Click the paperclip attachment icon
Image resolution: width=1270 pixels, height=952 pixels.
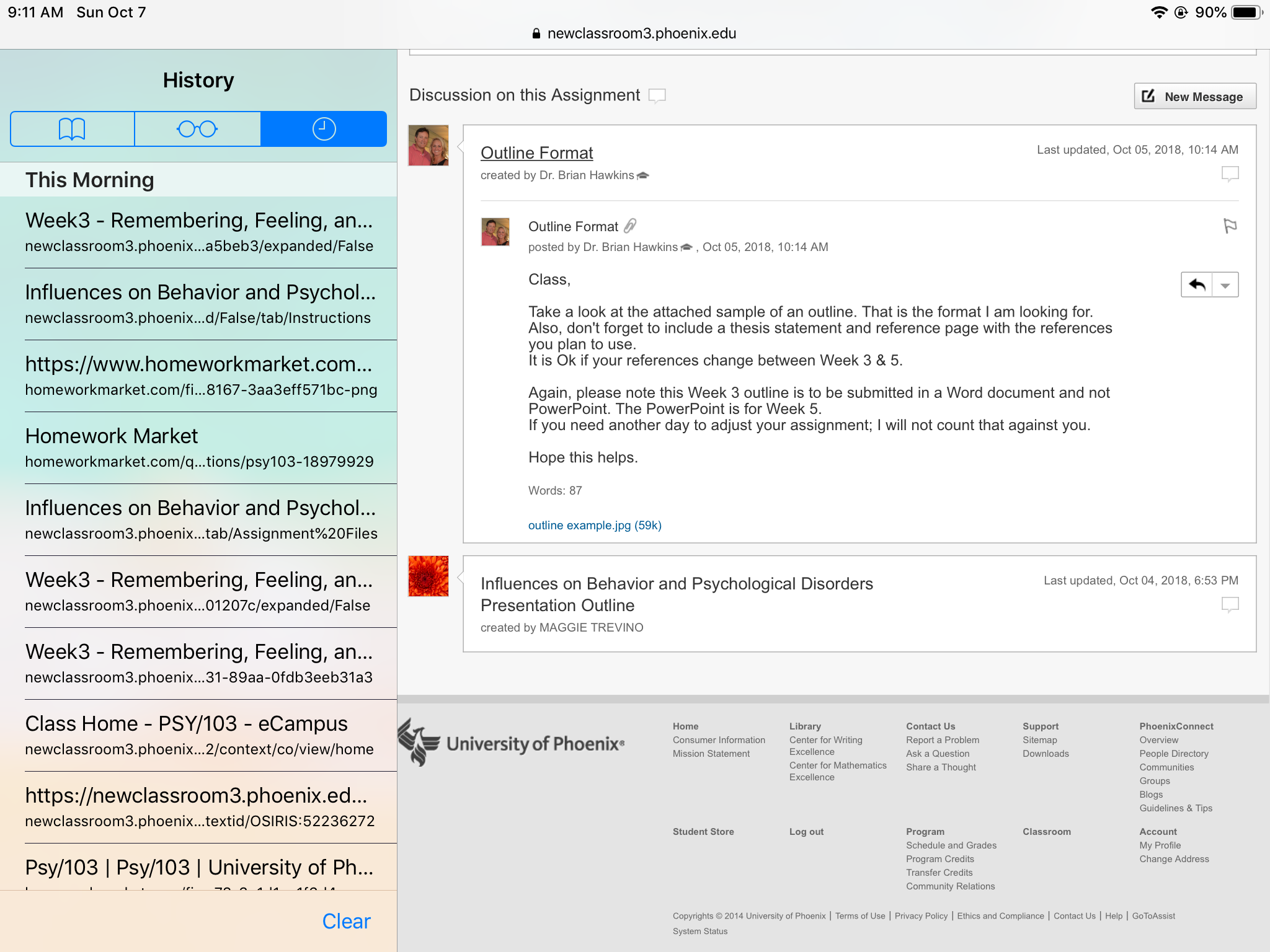coord(630,226)
